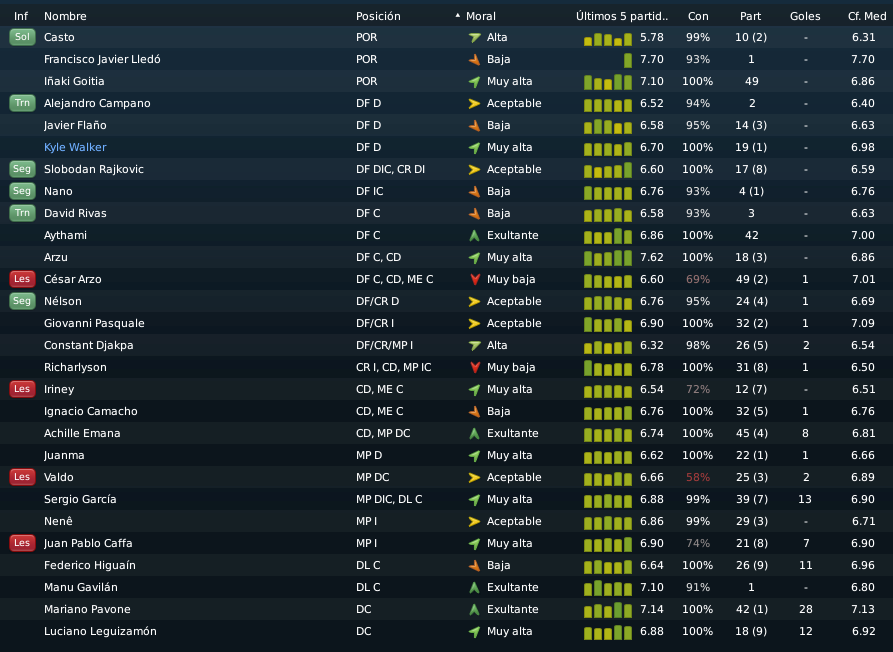
Task: Open Kyle Walker's player profile link
Action: point(75,147)
